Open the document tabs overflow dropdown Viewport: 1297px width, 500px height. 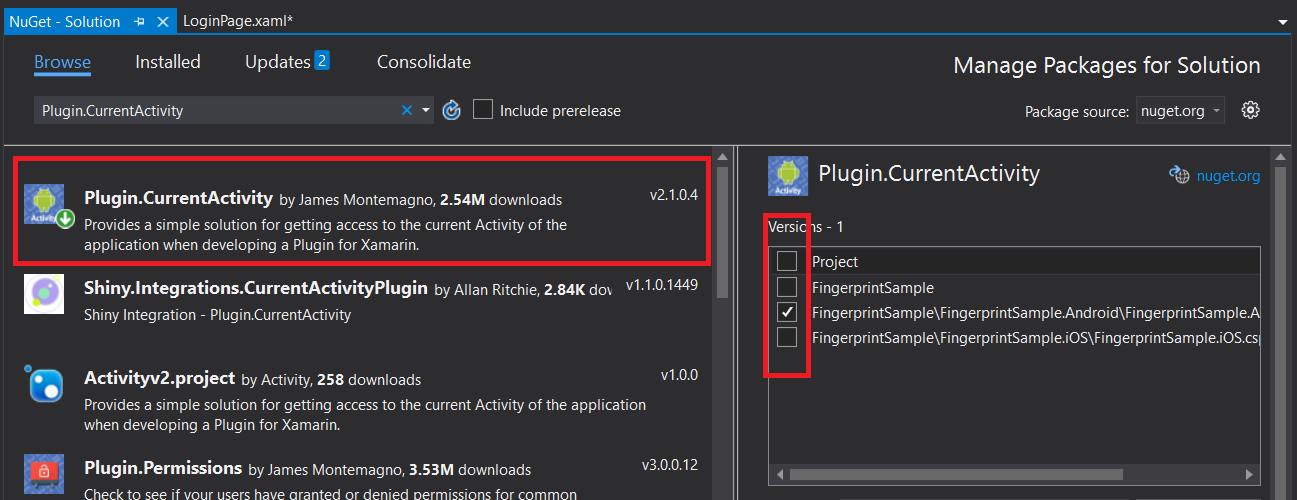click(x=1283, y=21)
